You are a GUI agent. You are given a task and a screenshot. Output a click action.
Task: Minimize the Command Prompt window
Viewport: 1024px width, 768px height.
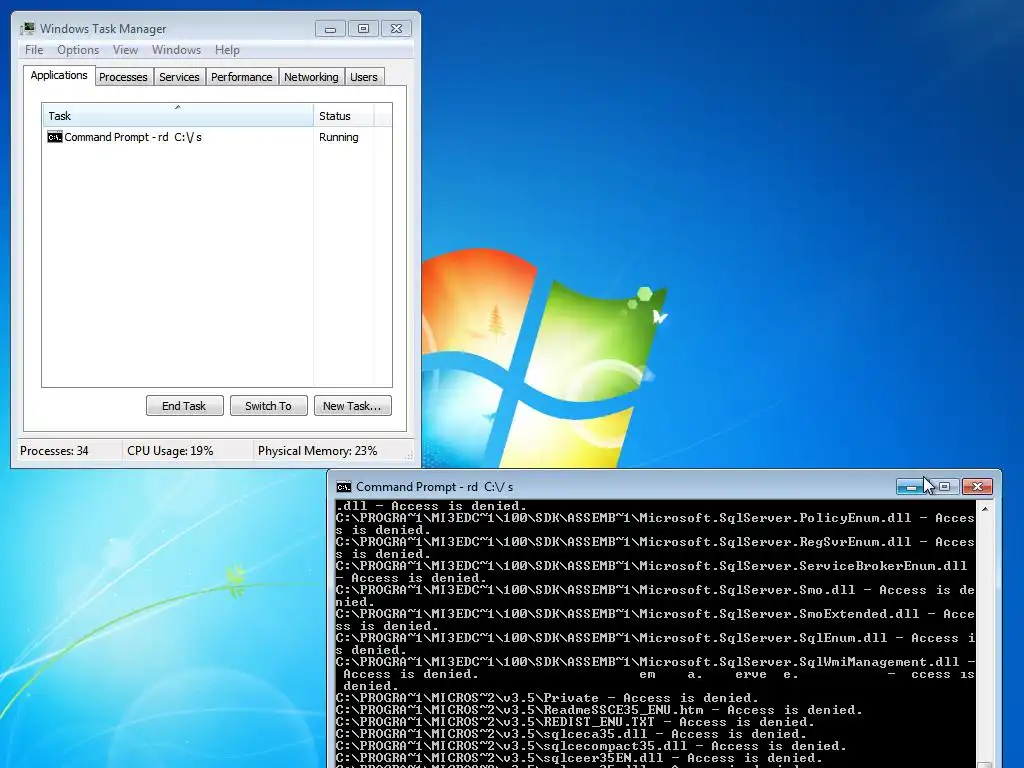pyautogui.click(x=912, y=487)
